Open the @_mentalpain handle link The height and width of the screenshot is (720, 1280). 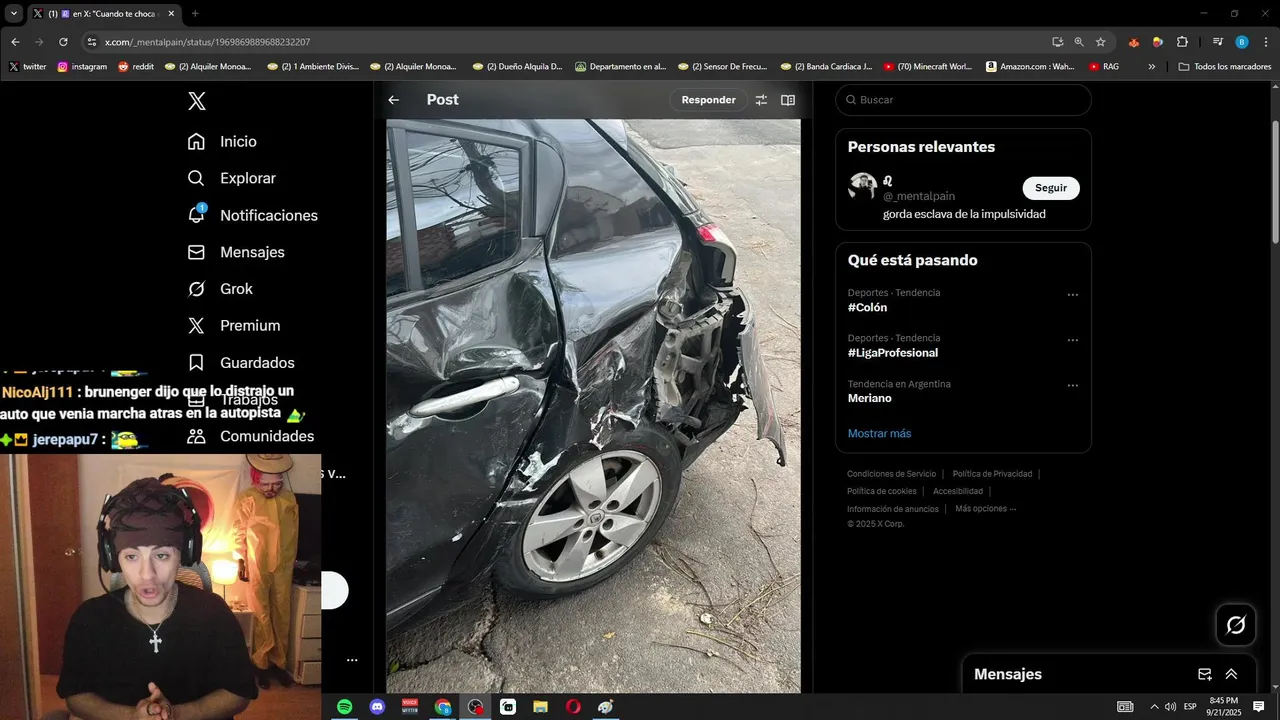[919, 196]
